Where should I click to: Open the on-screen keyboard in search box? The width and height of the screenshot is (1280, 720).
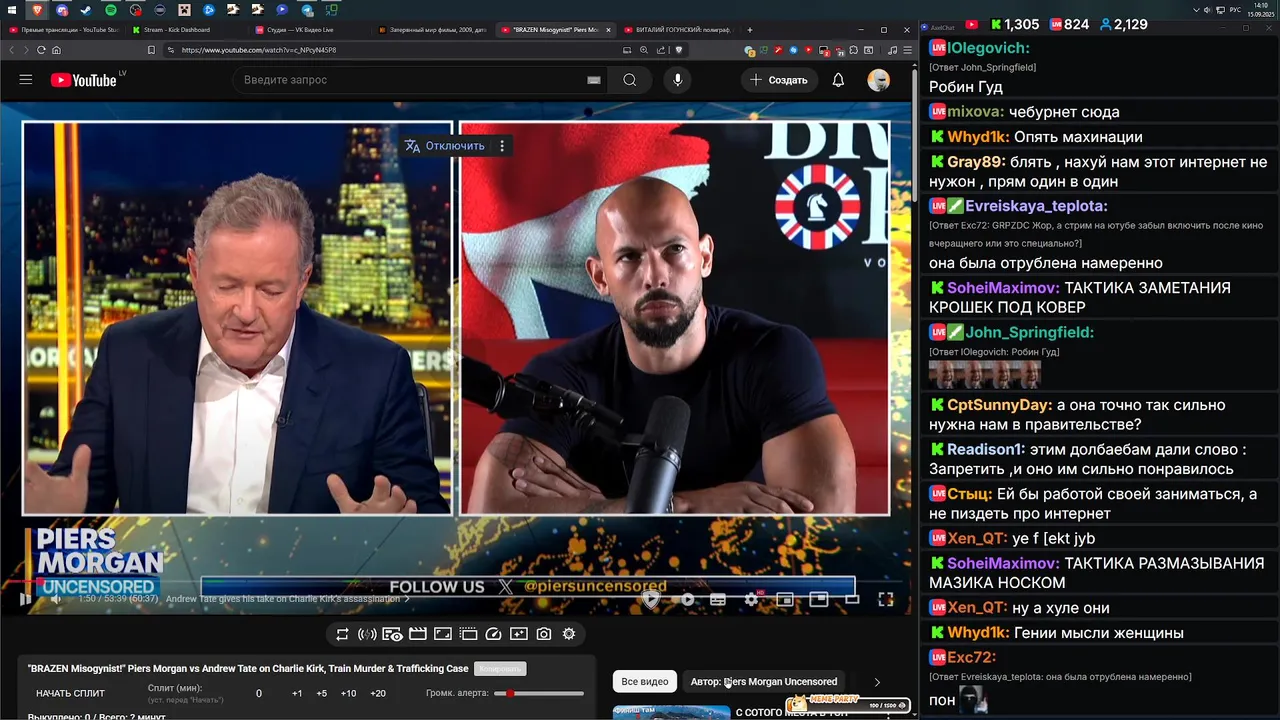(594, 80)
